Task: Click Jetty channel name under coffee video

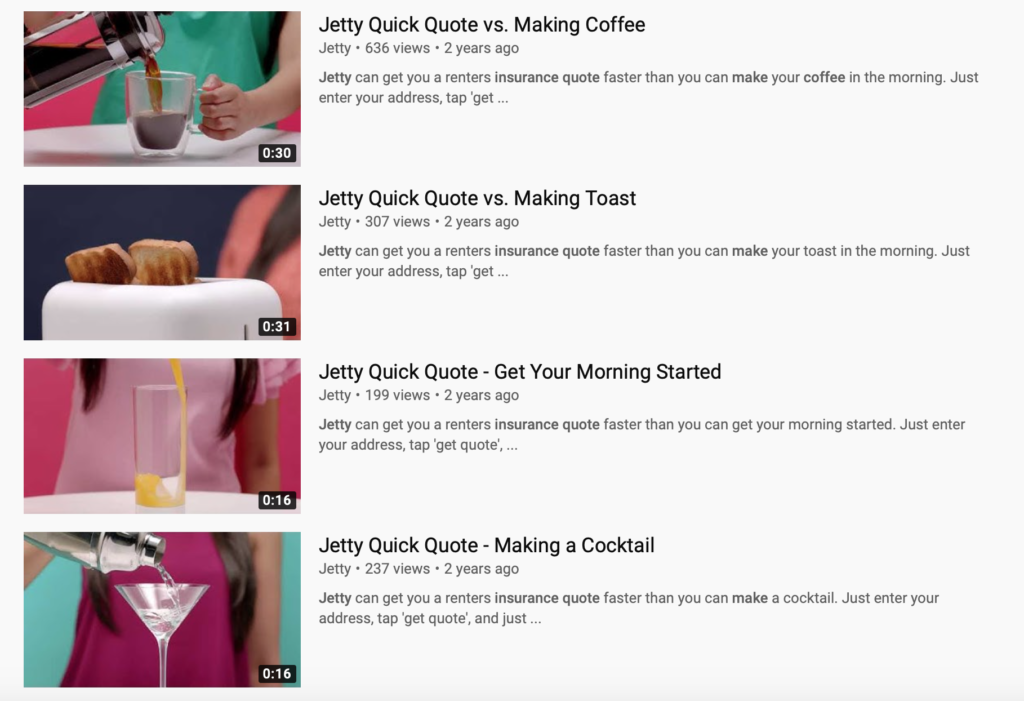Action: (x=334, y=48)
